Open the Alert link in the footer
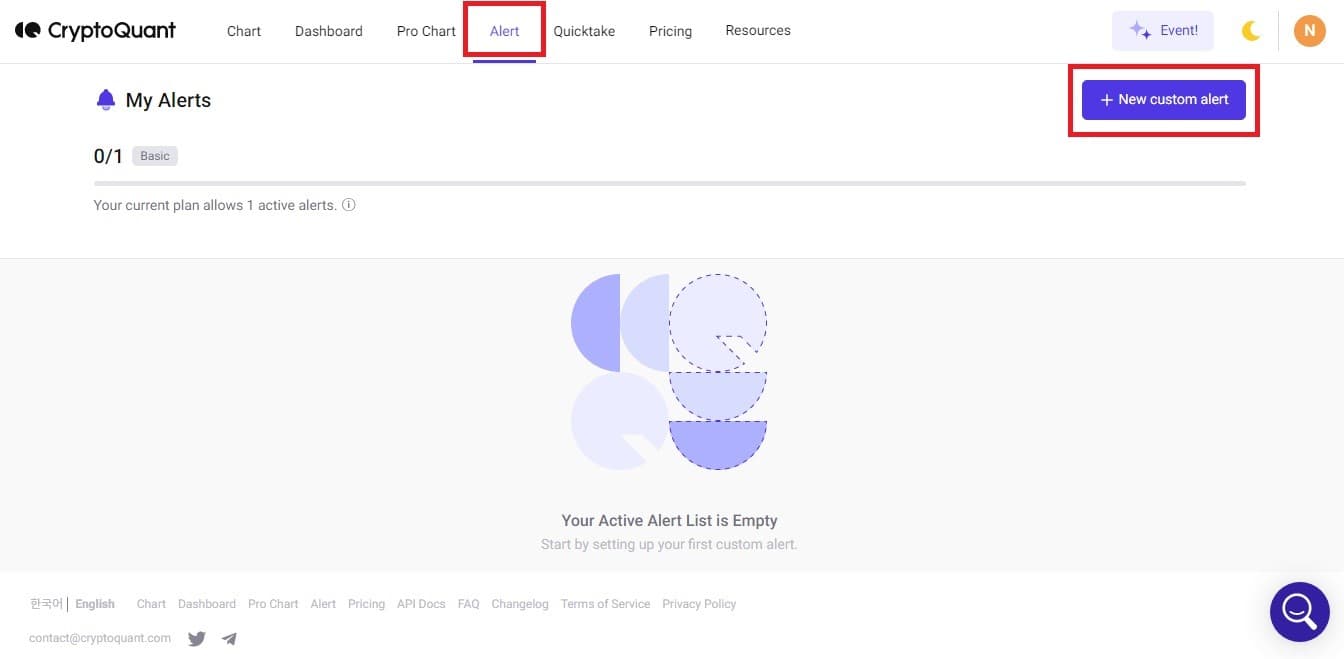 [323, 604]
